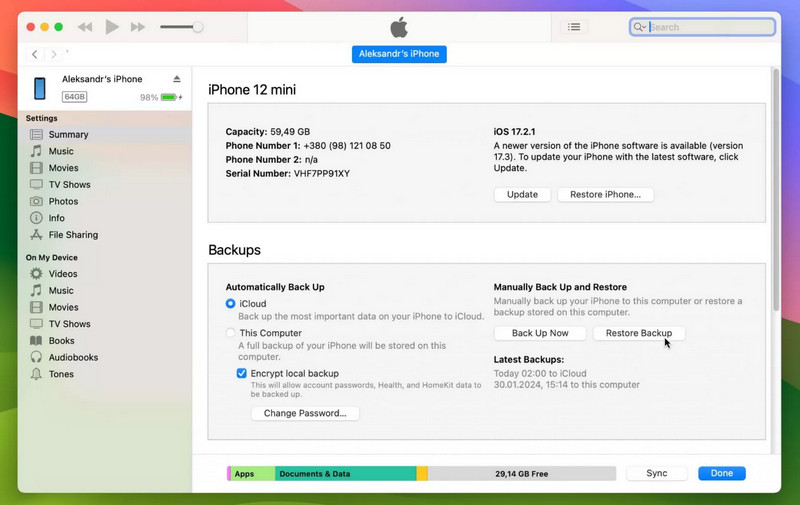Go back using the left chevron
This screenshot has height=505, width=800.
(35, 54)
